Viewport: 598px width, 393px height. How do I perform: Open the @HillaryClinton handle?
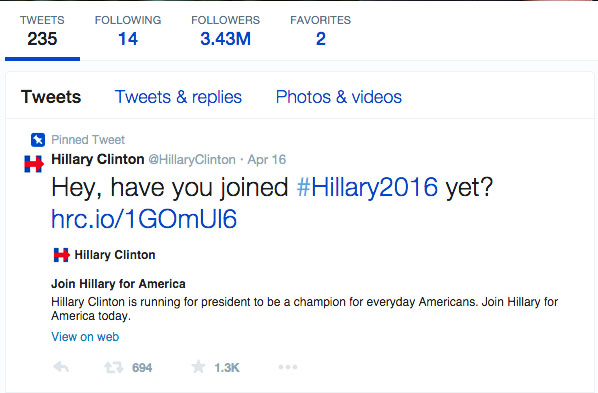point(192,159)
